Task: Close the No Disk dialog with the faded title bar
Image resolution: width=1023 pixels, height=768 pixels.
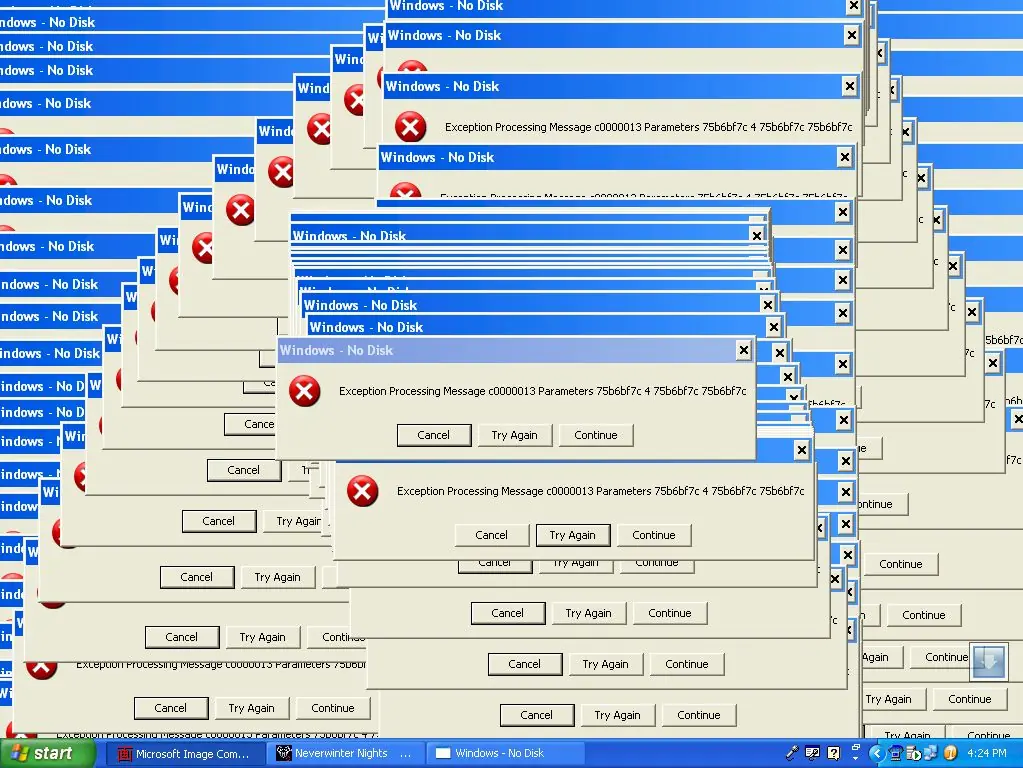Action: click(x=743, y=350)
